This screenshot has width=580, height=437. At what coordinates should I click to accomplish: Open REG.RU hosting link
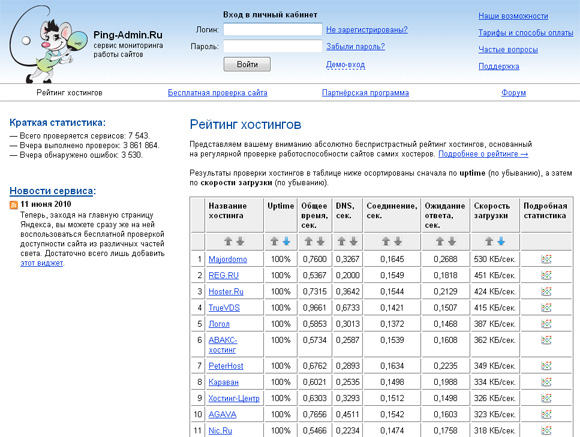(x=223, y=275)
